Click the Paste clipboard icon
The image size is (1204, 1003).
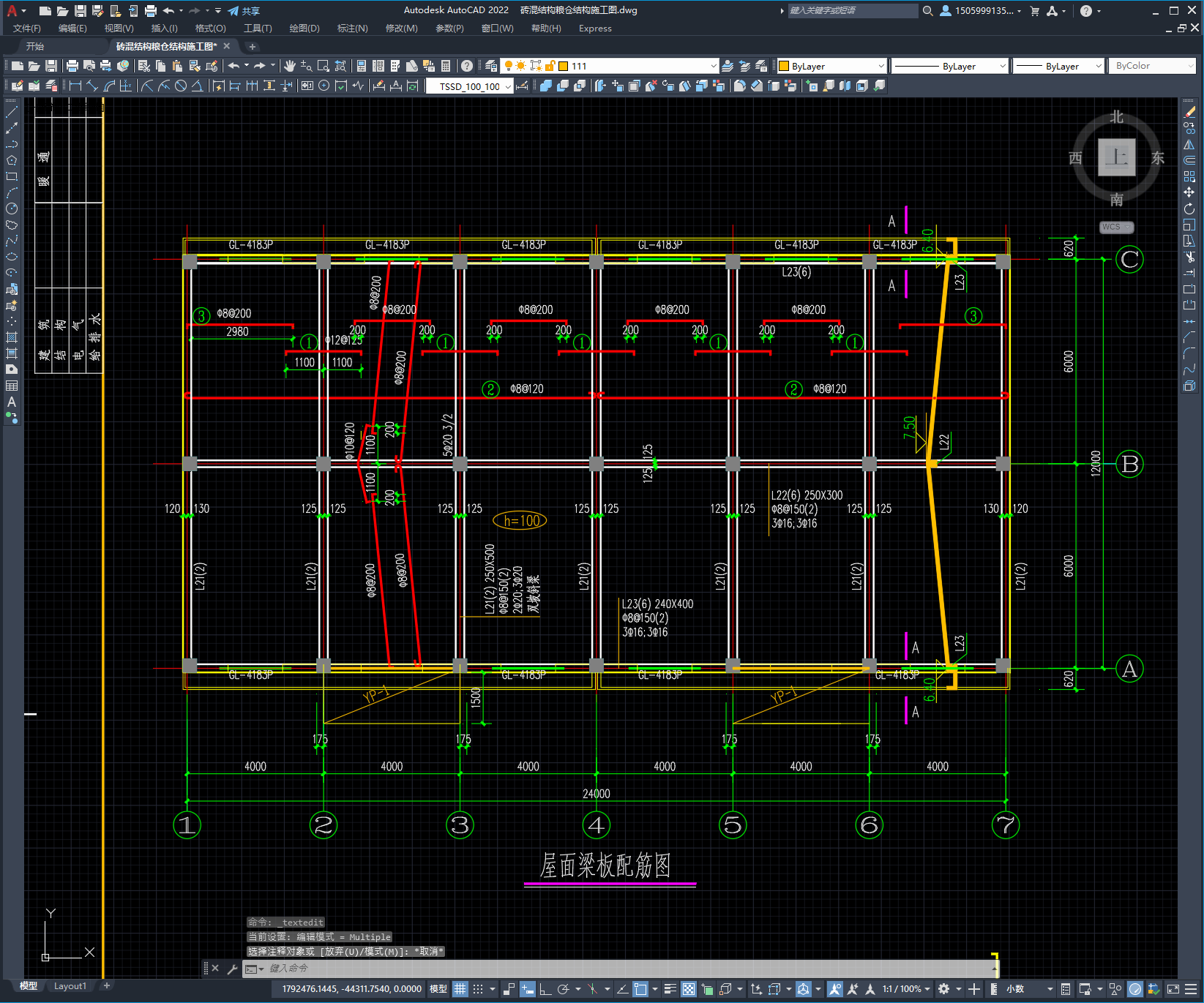(177, 66)
